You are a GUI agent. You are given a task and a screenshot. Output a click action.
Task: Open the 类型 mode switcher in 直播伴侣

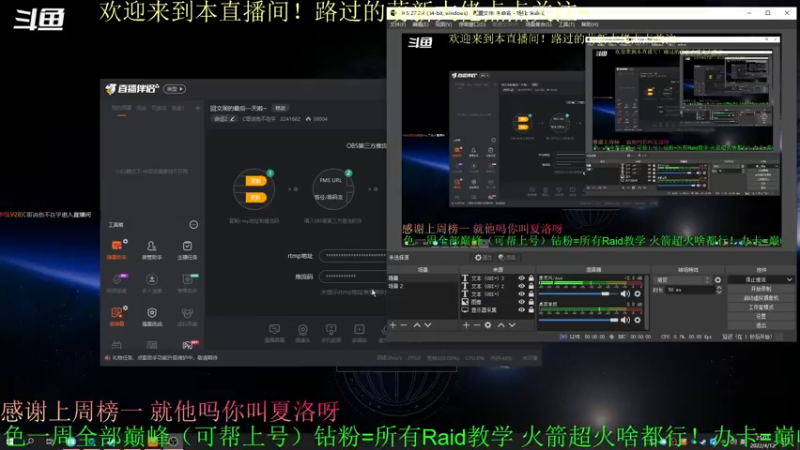[x=174, y=89]
